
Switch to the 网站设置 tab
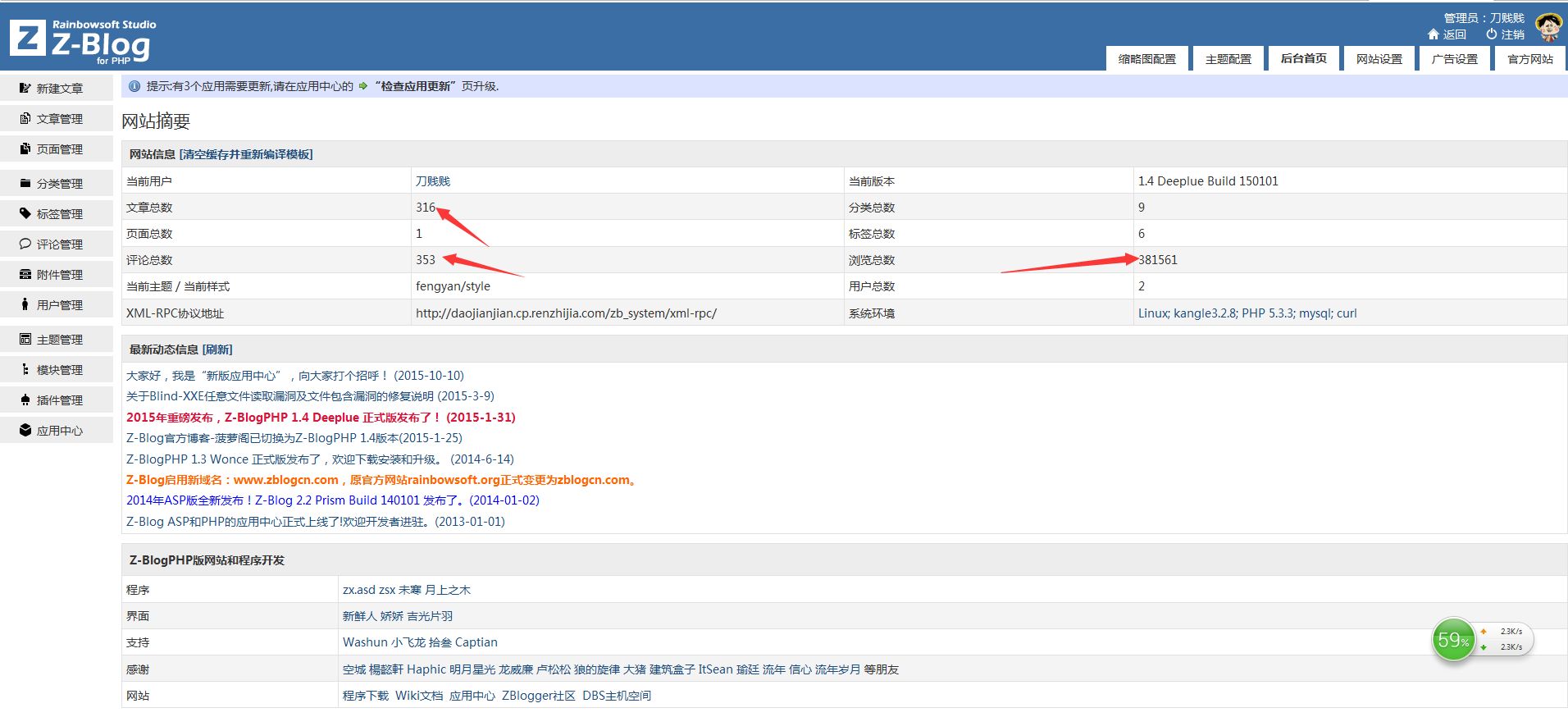pos(1379,59)
